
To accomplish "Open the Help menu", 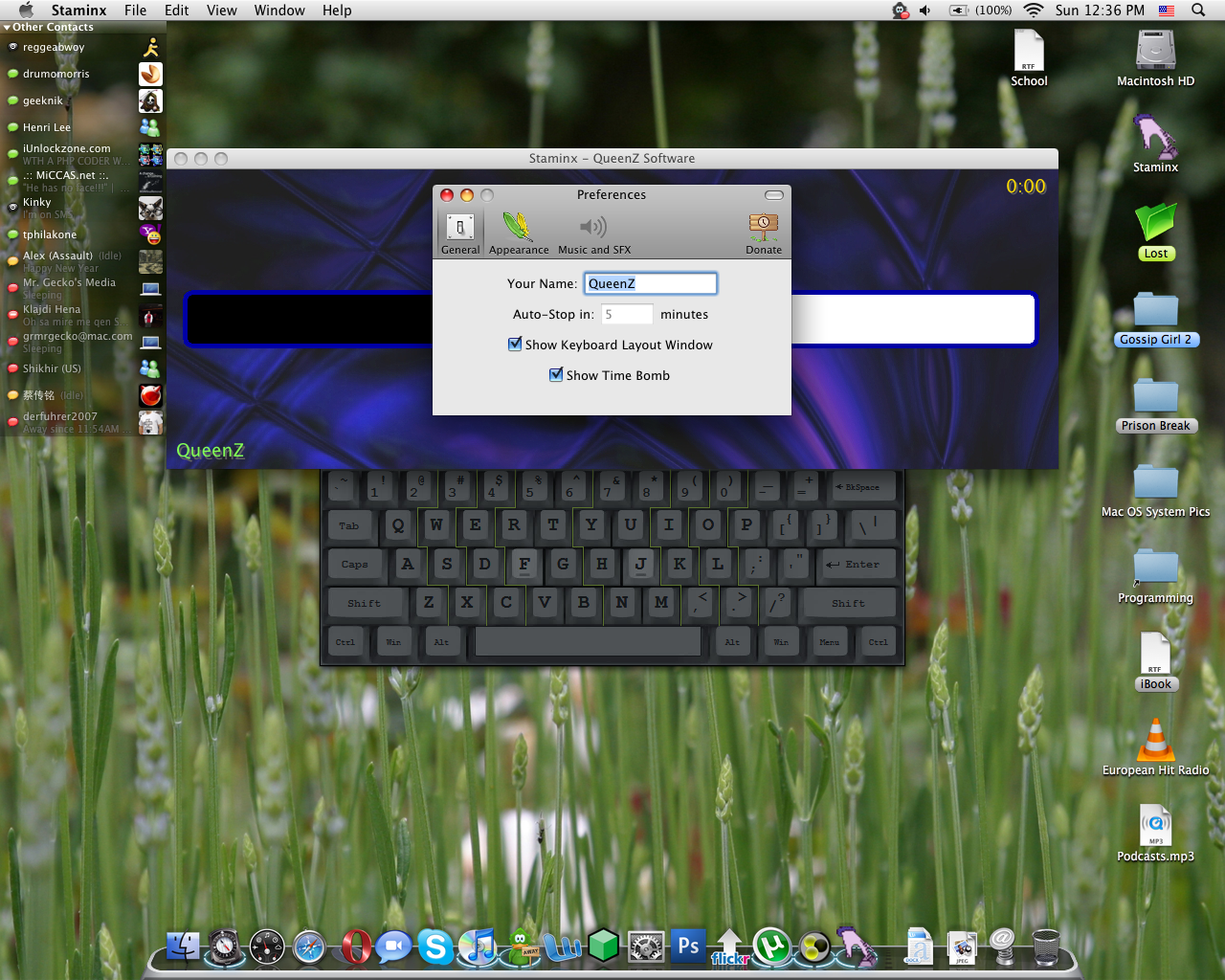I will tap(337, 11).
